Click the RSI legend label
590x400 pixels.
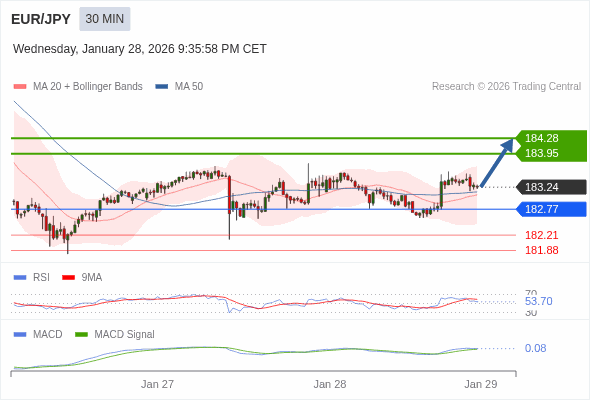[x=41, y=278]
